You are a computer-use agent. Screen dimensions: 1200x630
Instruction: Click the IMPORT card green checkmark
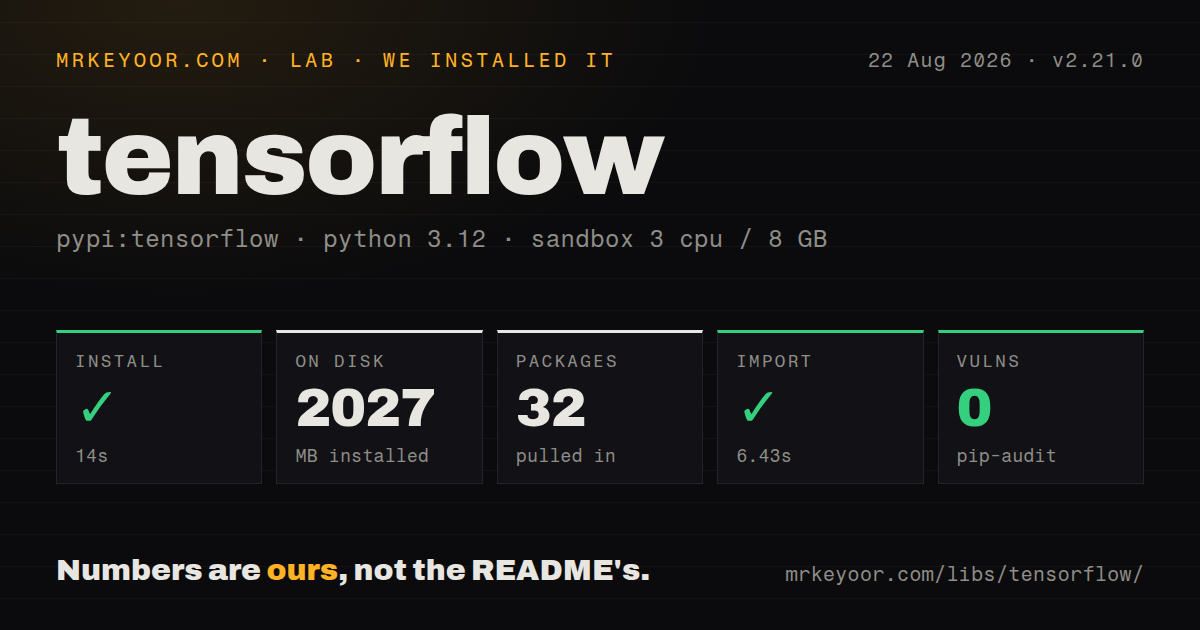coord(757,408)
